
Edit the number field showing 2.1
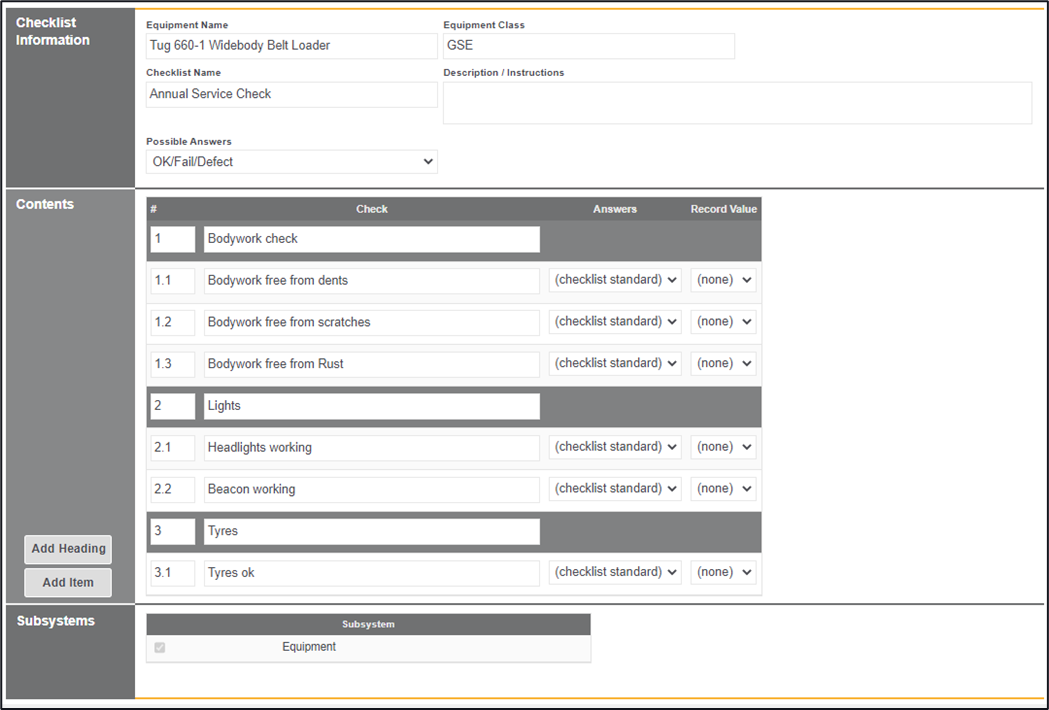[173, 447]
